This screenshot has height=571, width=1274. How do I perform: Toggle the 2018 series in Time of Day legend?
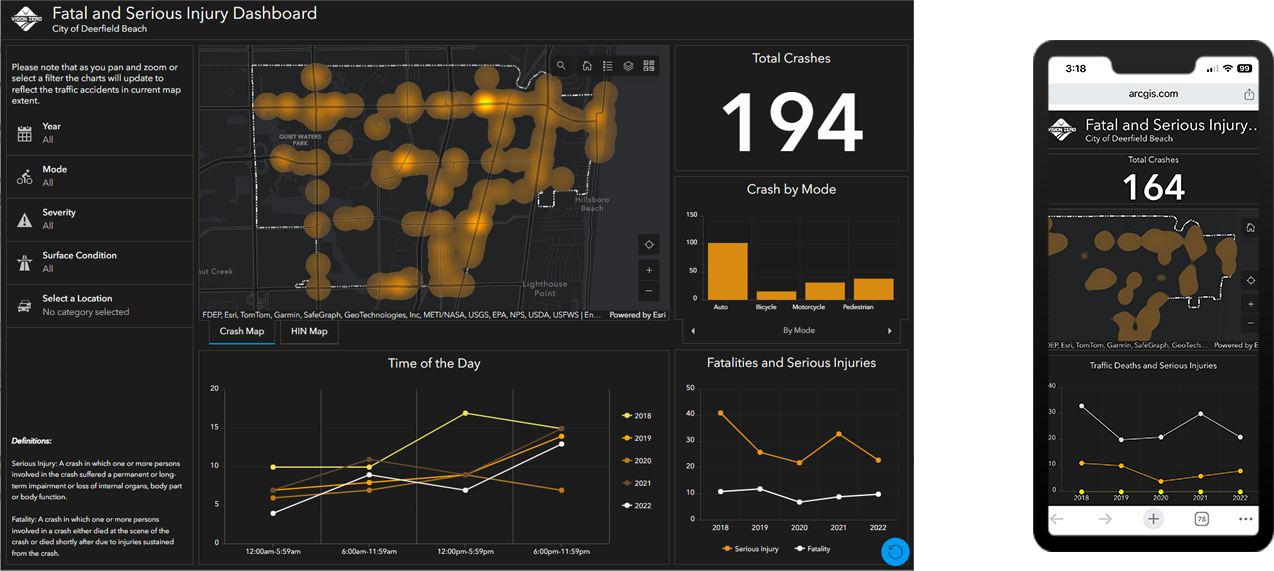pyautogui.click(x=635, y=415)
